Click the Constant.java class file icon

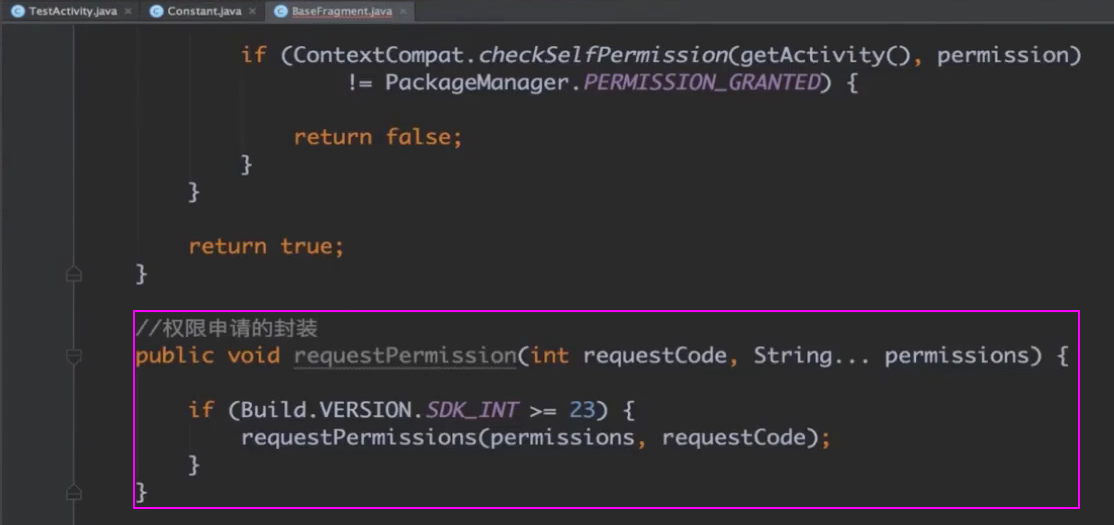(157, 11)
